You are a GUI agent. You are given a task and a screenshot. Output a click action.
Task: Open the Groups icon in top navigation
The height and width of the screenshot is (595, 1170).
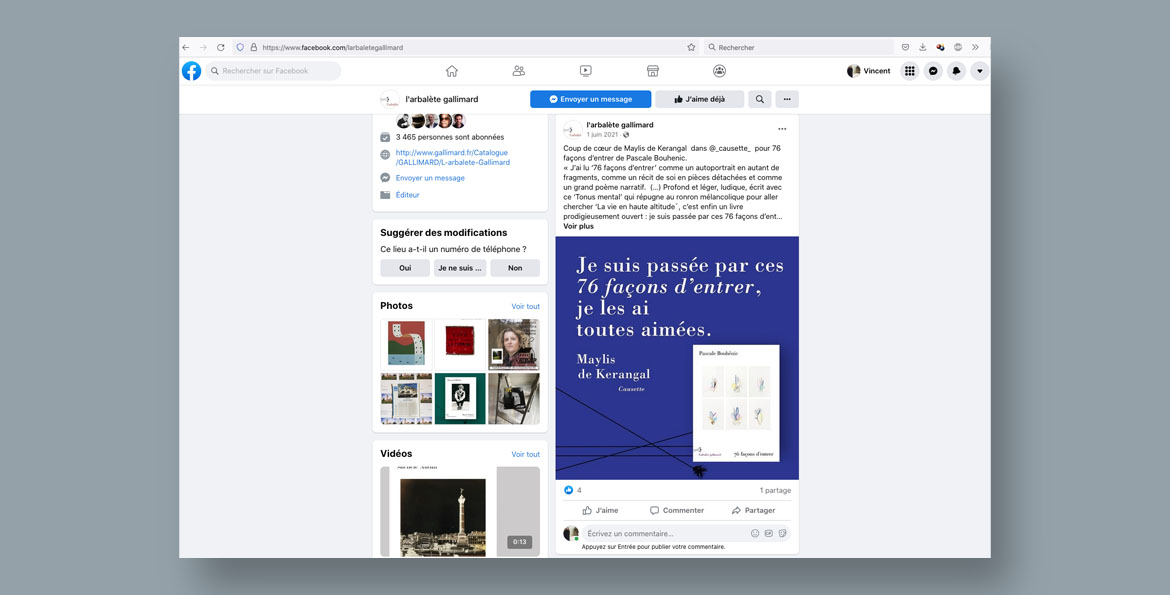(719, 71)
